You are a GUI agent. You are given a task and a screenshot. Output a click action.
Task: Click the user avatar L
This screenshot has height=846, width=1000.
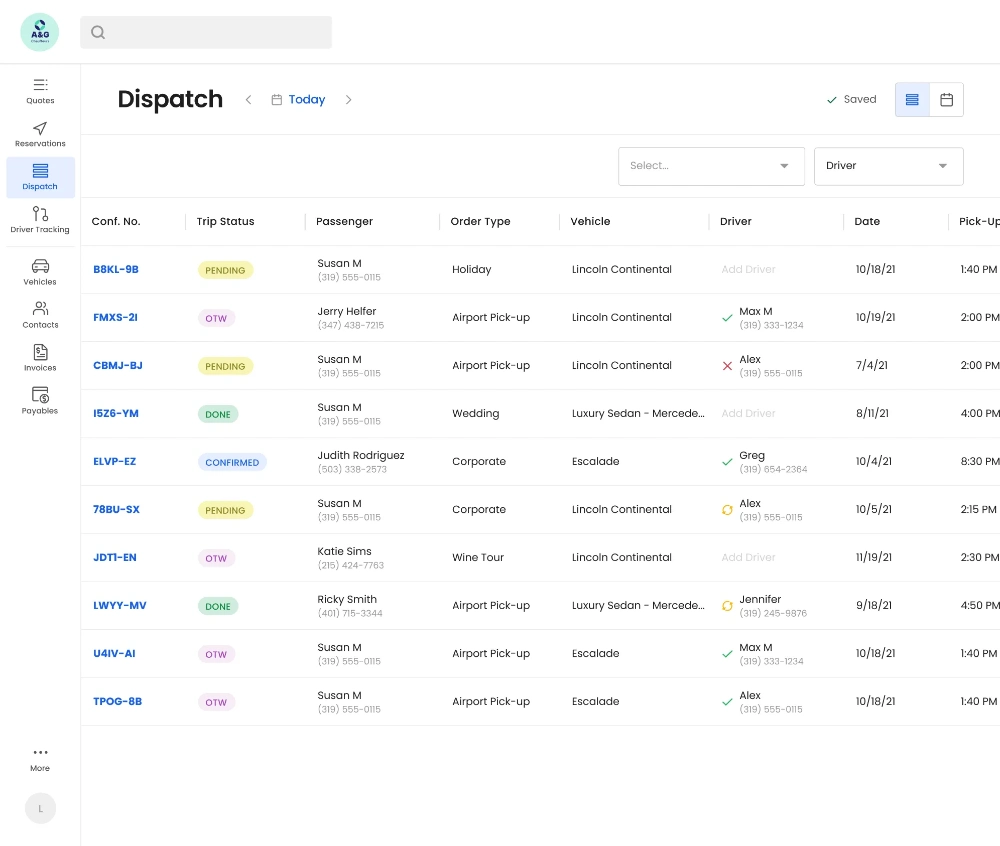click(40, 808)
